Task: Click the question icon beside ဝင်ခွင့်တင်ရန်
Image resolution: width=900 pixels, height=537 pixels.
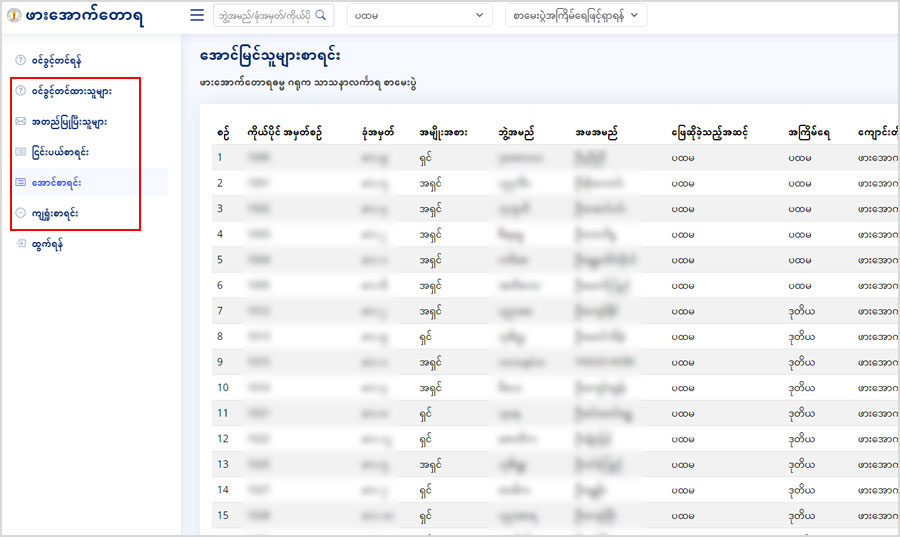Action: [x=21, y=61]
